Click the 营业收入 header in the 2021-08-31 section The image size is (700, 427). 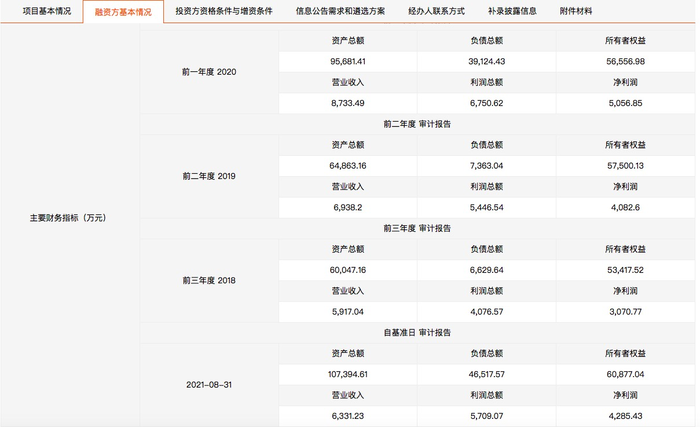[348, 395]
